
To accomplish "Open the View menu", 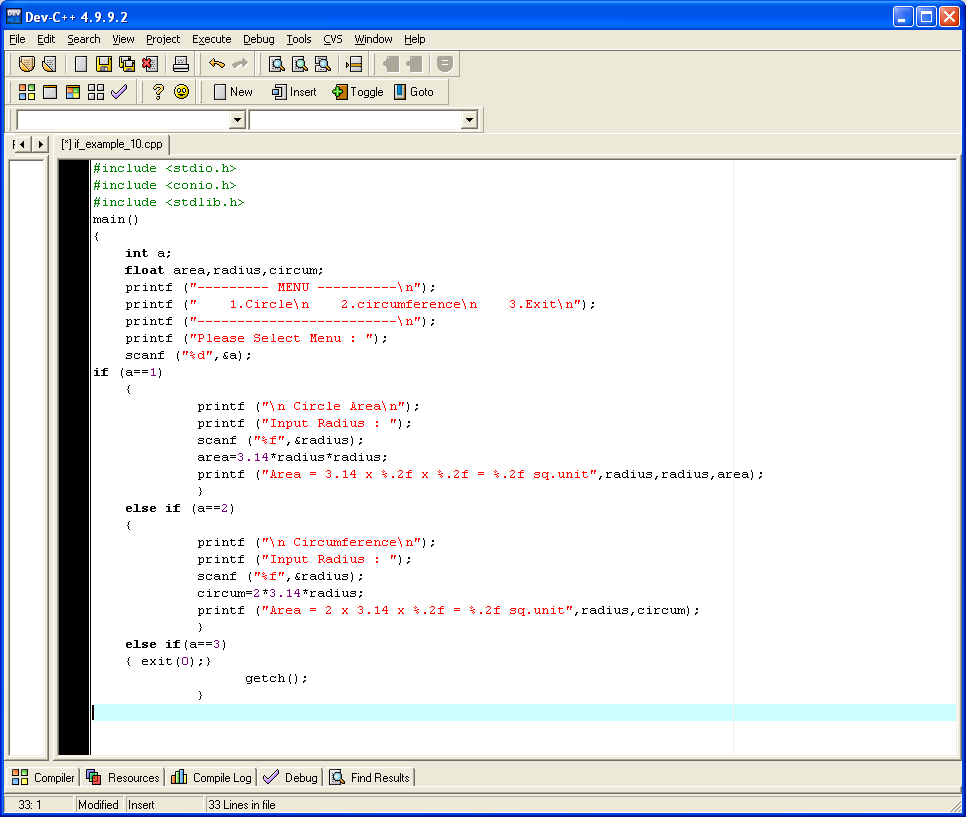I will pos(123,39).
